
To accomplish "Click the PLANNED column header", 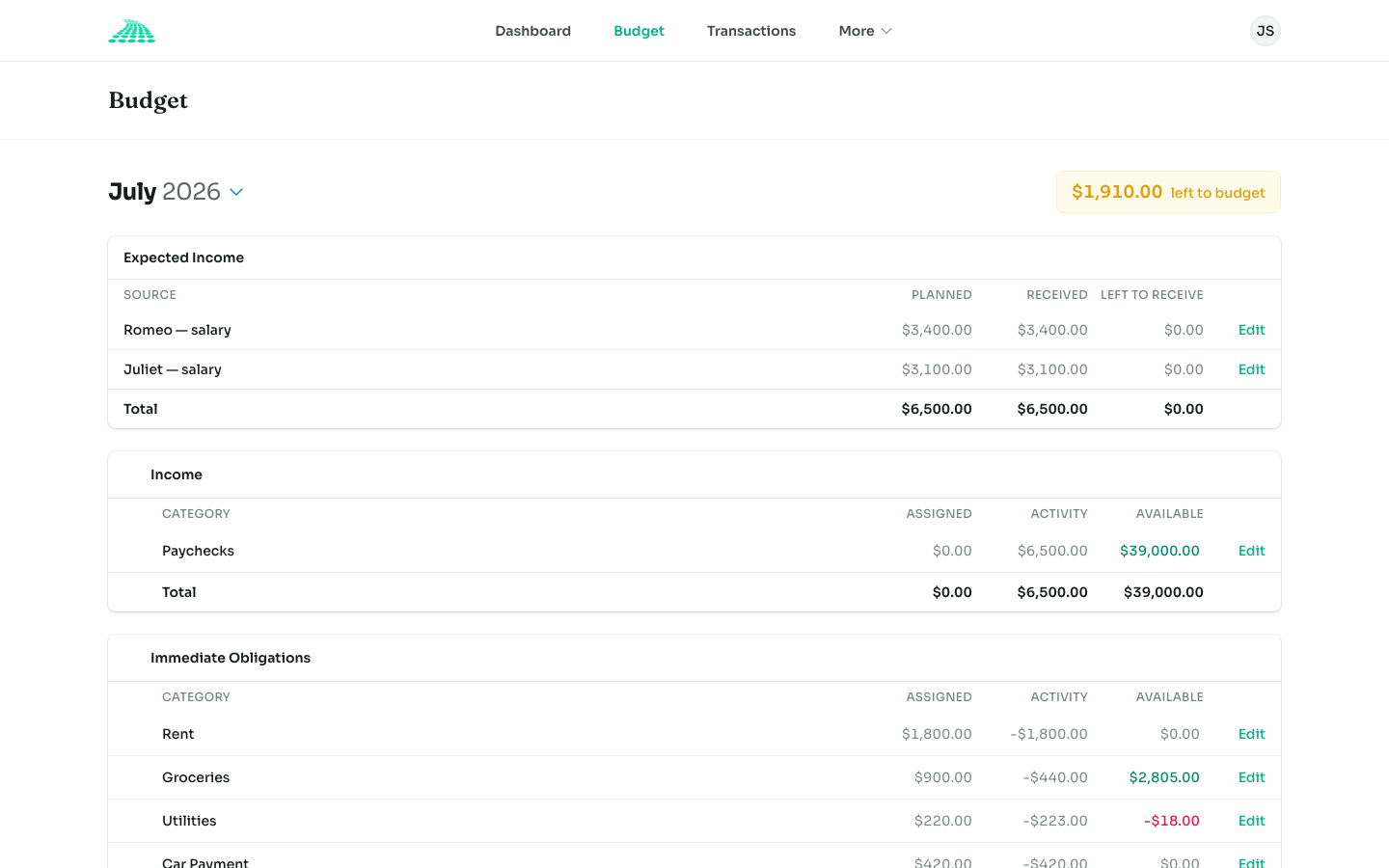I will click(x=941, y=295).
